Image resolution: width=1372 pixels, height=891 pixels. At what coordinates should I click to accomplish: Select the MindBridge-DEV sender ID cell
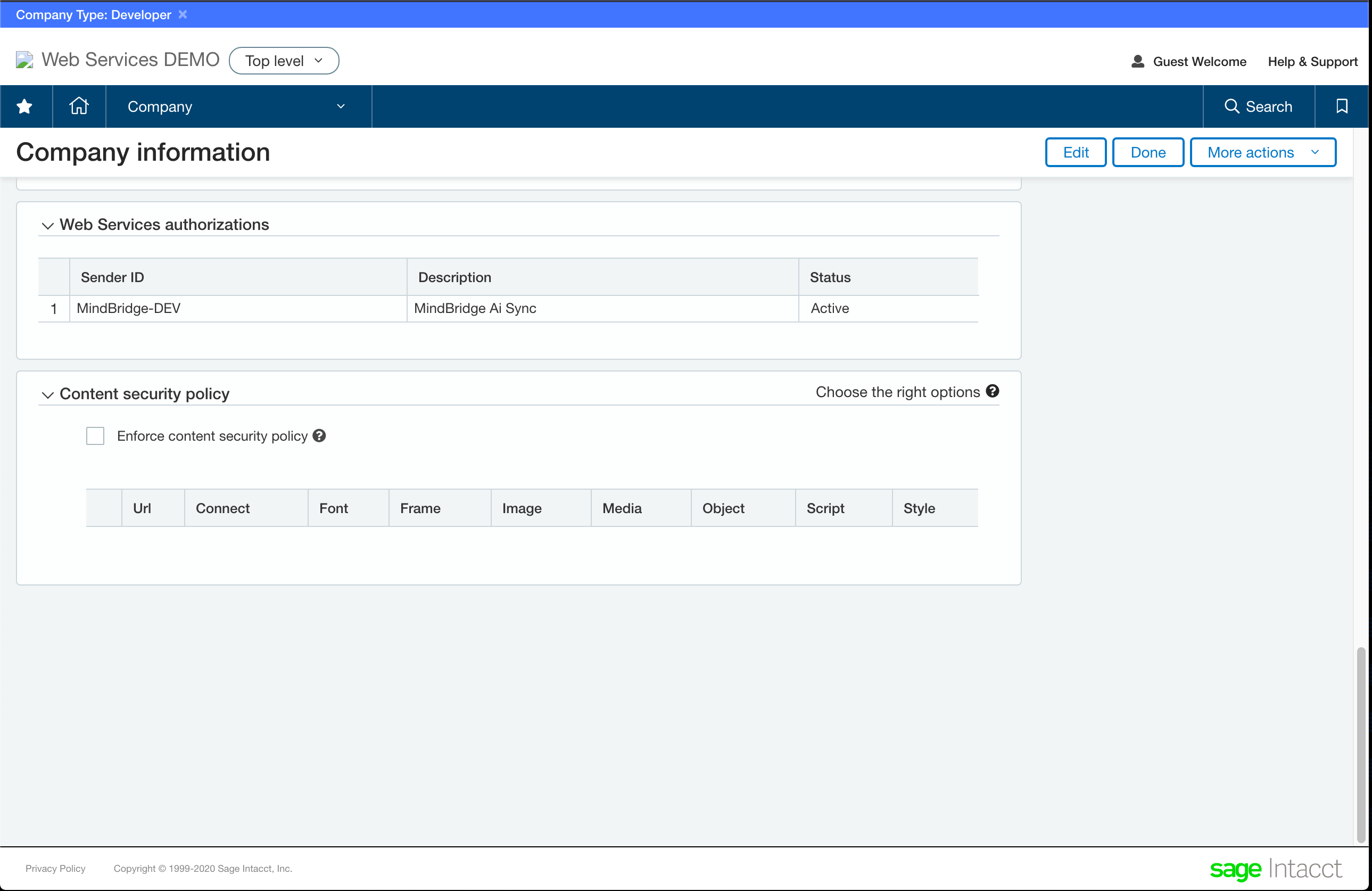pos(238,309)
